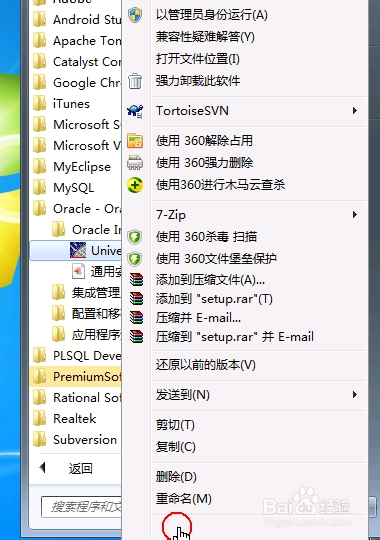Select 重命名(M) menu entry
The image size is (380, 540).
point(184,499)
